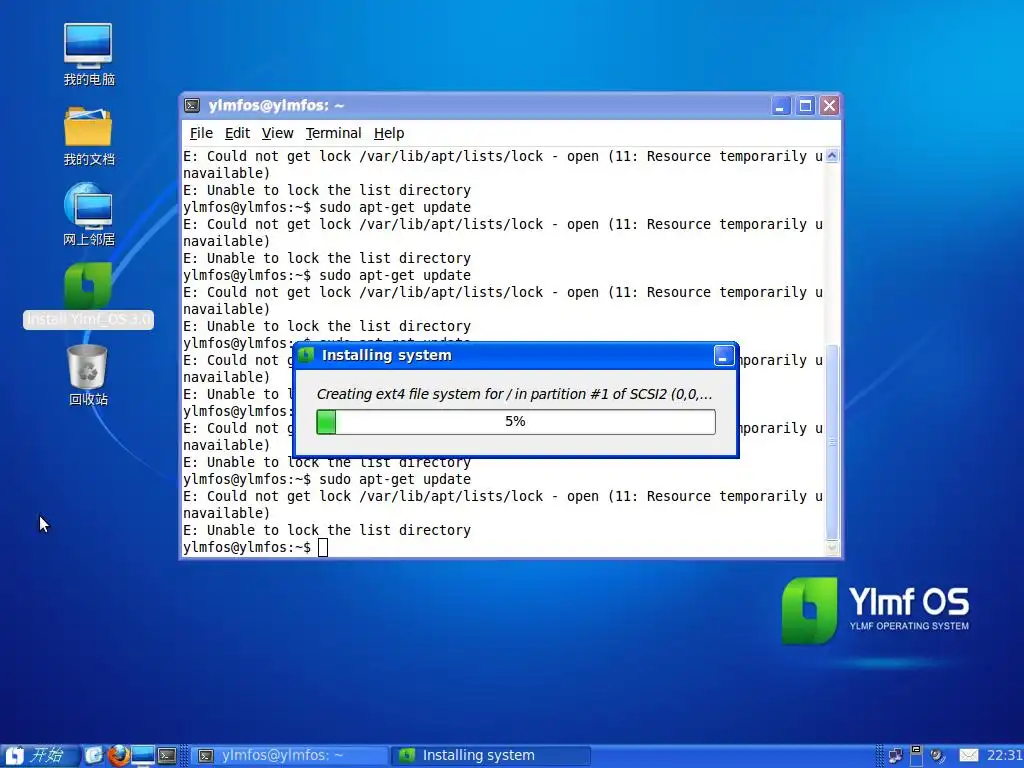Click the terminal scrollbar up arrow
This screenshot has width=1024, height=768.
[832, 156]
